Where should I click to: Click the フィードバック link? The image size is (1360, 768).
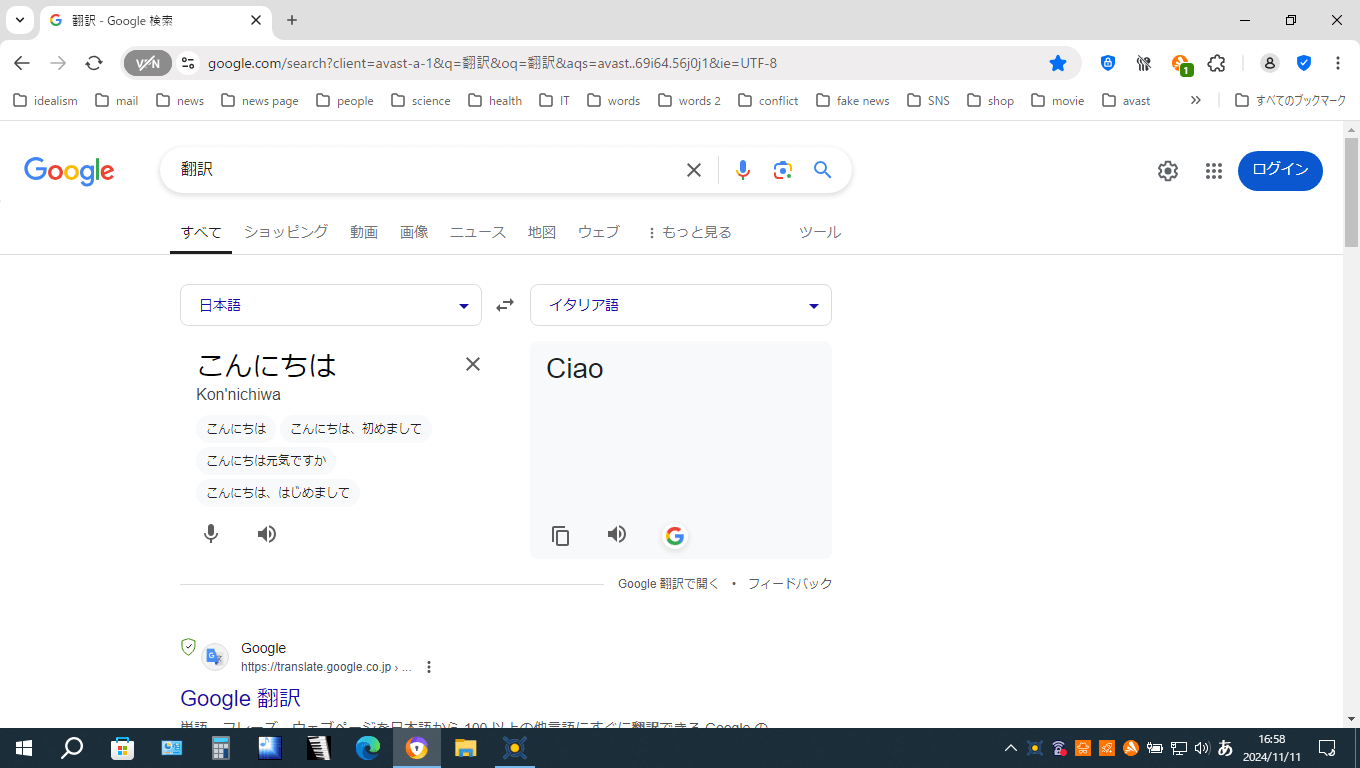790,584
